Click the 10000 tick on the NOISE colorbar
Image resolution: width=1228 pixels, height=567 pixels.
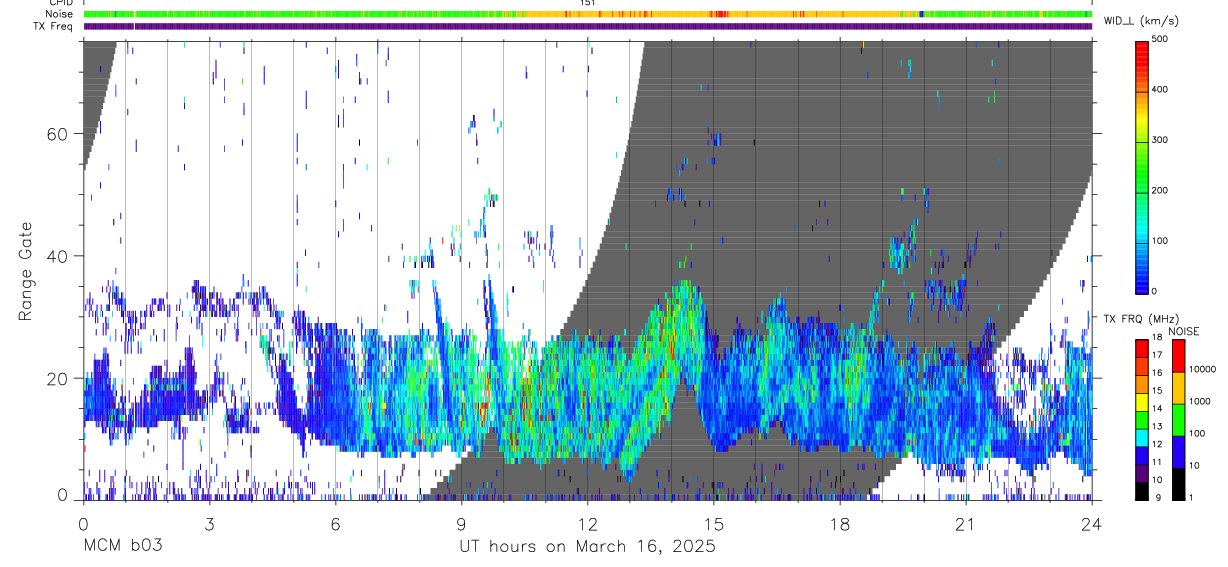coord(1203,369)
